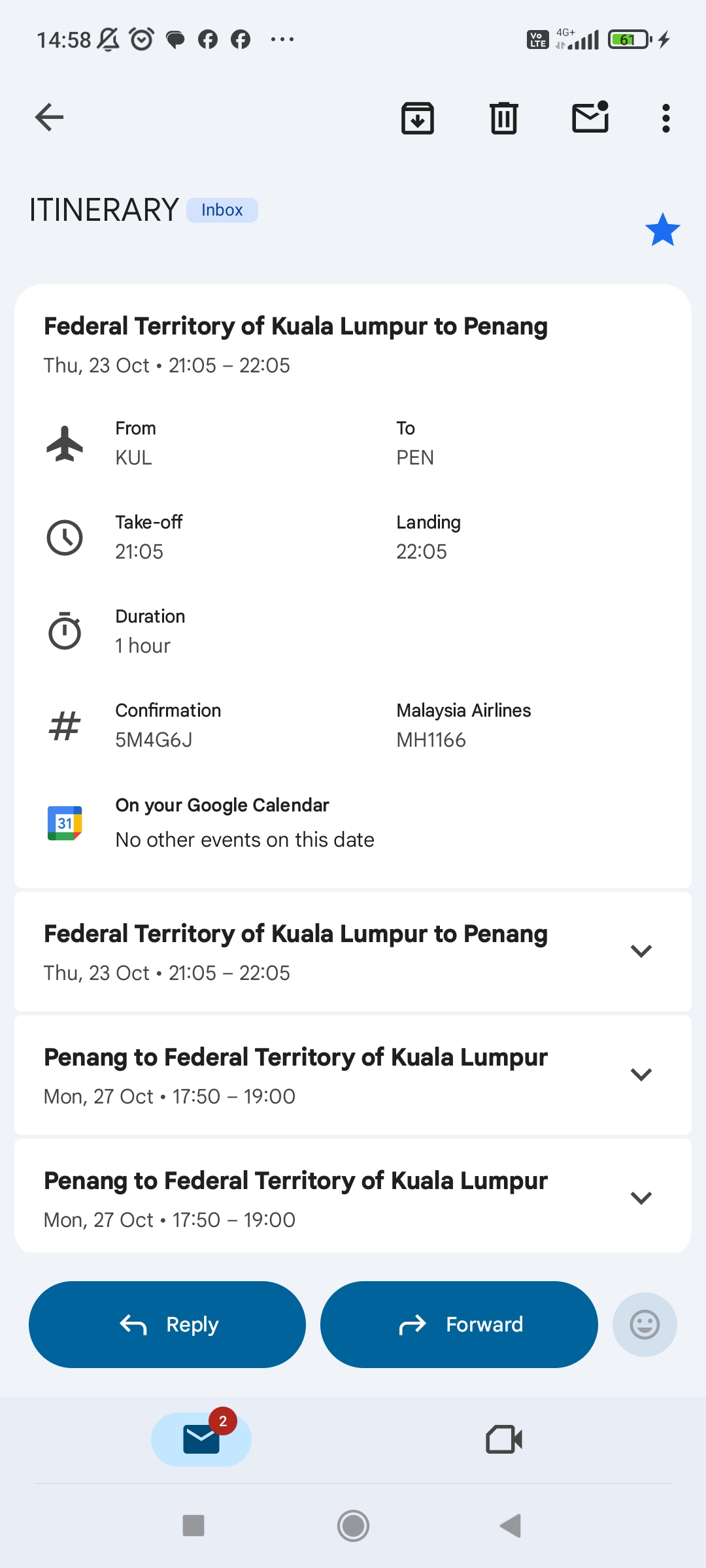This screenshot has width=706, height=1568.
Task: Tap the Google Calendar icon
Action: [x=65, y=823]
